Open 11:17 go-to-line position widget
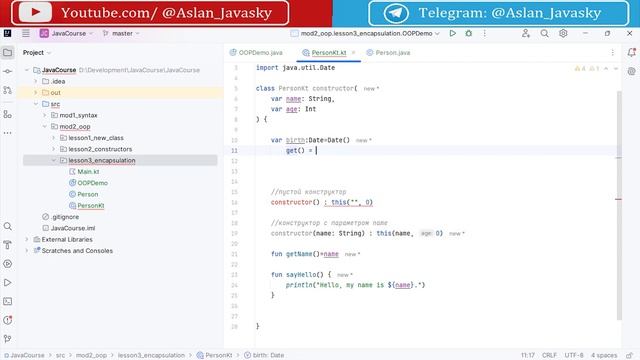The image size is (640, 360). point(528,356)
